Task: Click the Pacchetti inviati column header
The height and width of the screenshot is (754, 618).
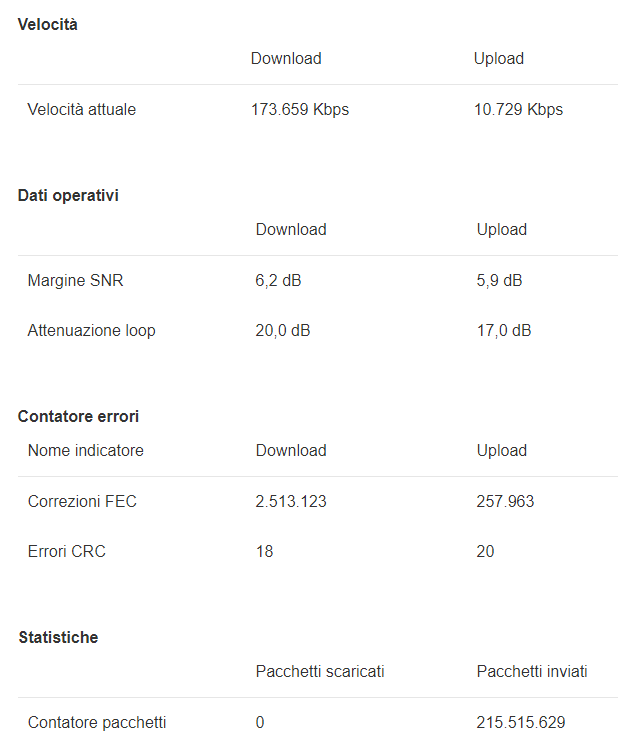Action: [532, 672]
